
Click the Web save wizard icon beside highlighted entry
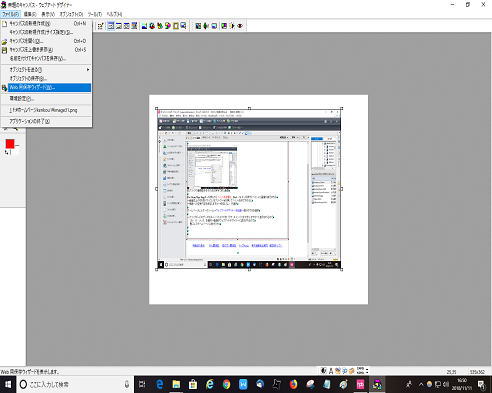pyautogui.click(x=4, y=88)
